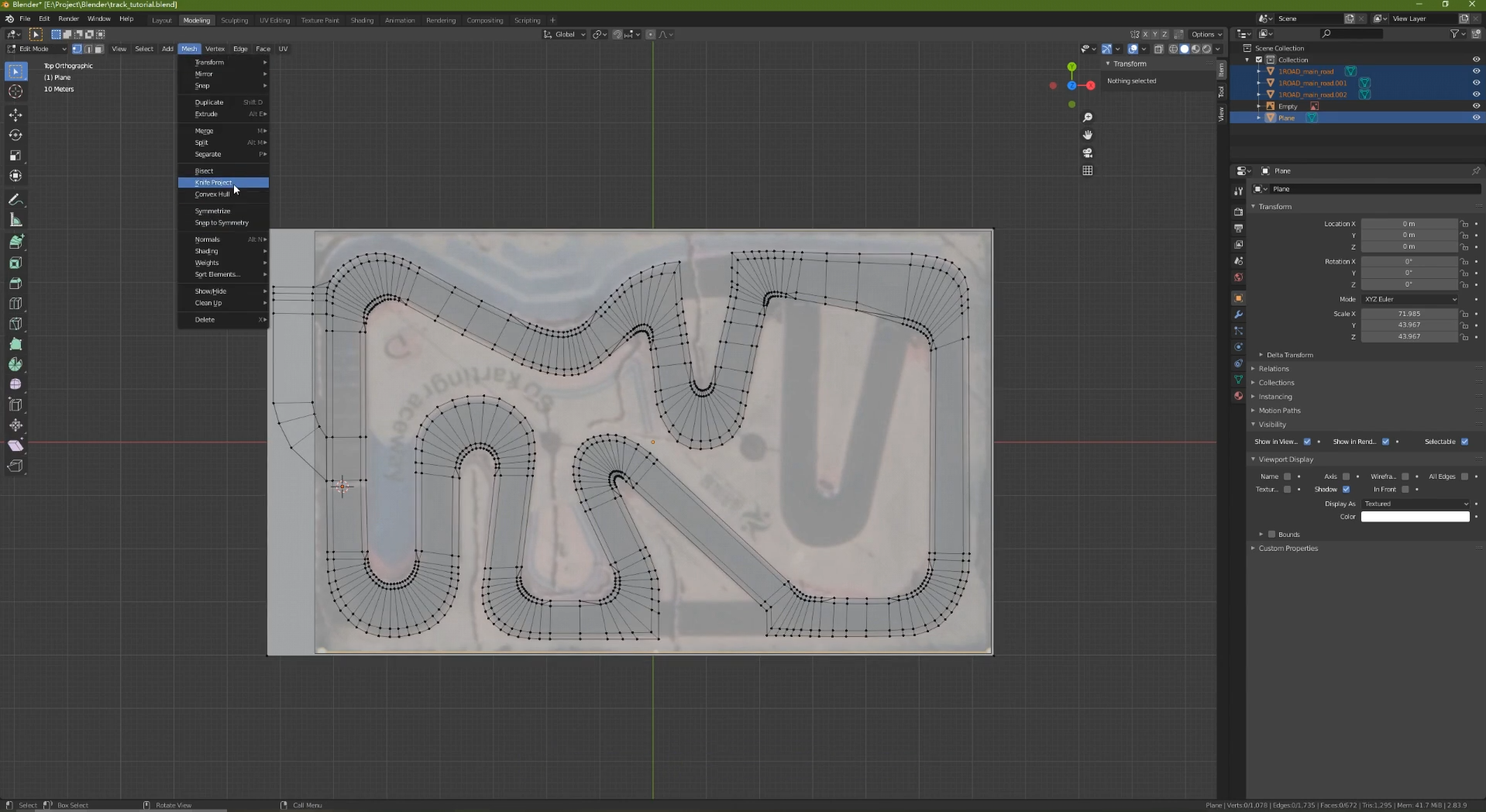
Task: Select the Rip Region tool
Action: [15, 465]
